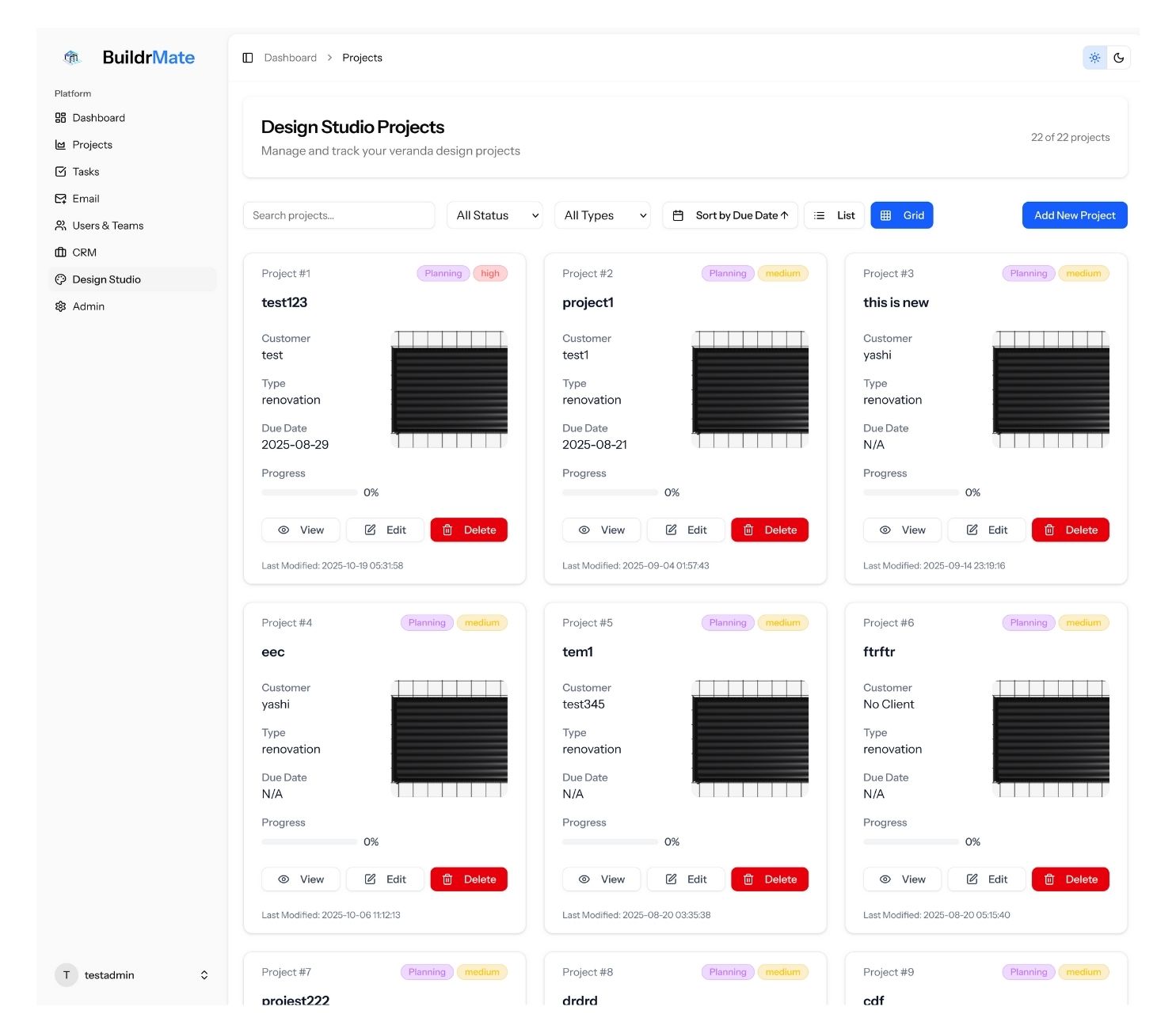This screenshot has height=1033, width=1176.
Task: Click the Search projects field
Action: [339, 215]
